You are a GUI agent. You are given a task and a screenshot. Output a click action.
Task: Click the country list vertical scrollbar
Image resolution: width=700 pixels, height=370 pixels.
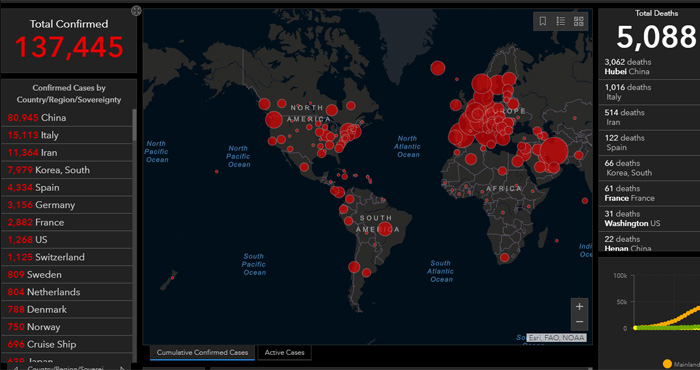[134, 125]
